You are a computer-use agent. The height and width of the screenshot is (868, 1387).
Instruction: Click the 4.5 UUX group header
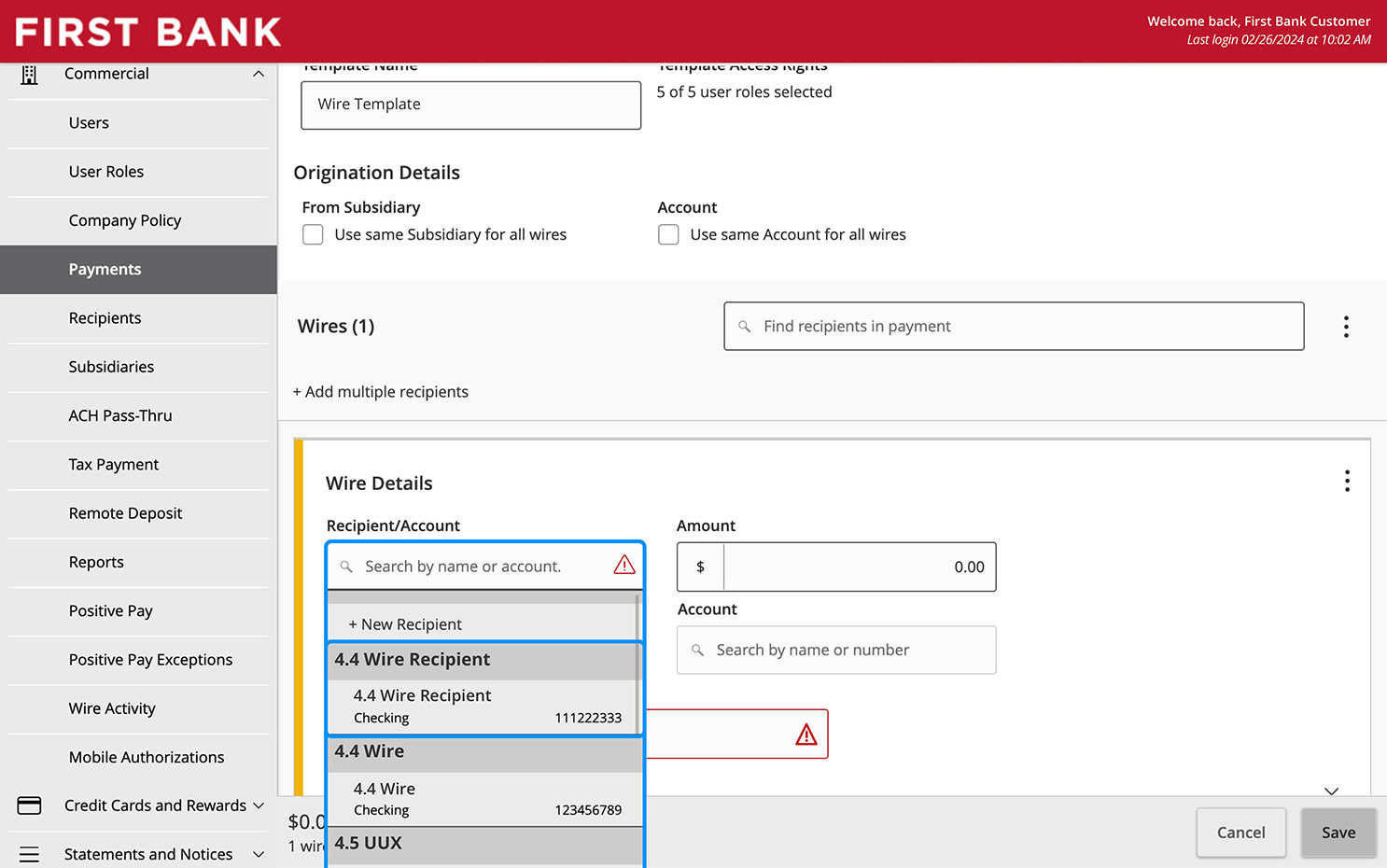(x=485, y=844)
